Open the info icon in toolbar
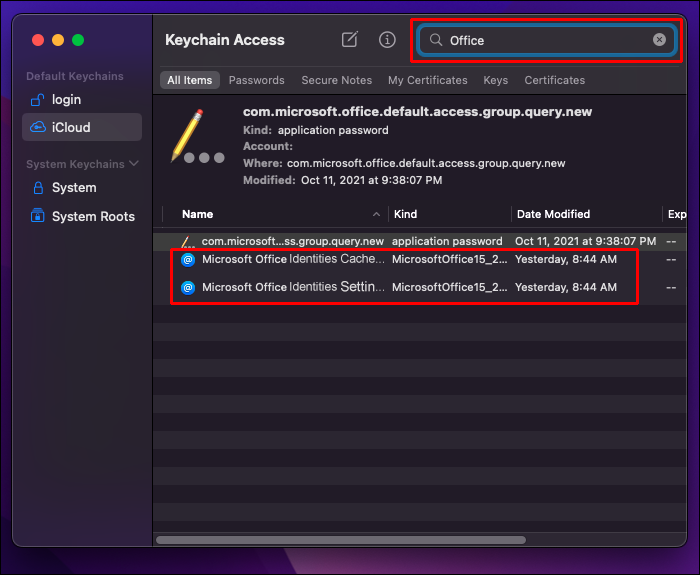The image size is (700, 575). [x=388, y=40]
